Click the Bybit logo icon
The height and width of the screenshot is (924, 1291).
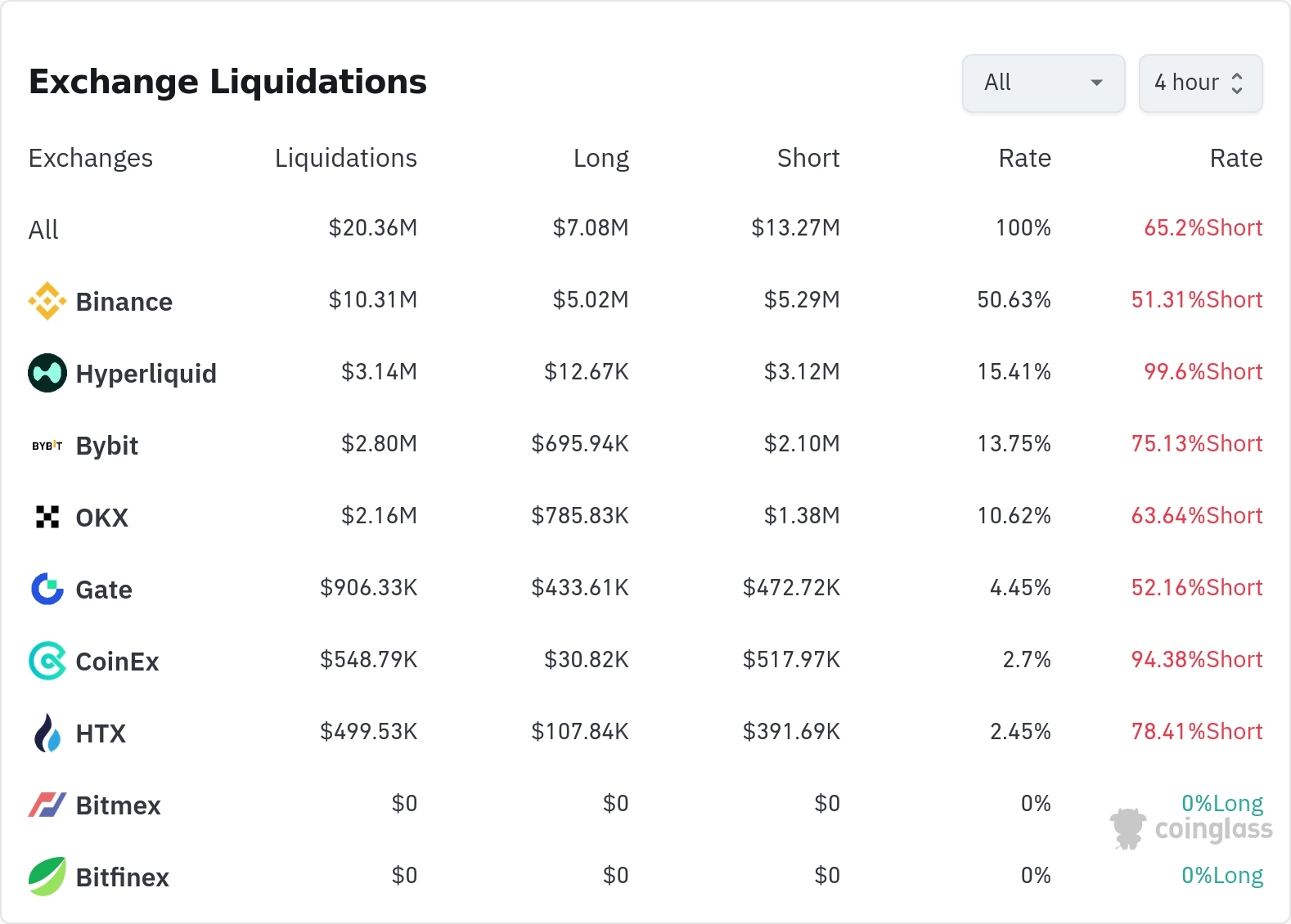(47, 446)
